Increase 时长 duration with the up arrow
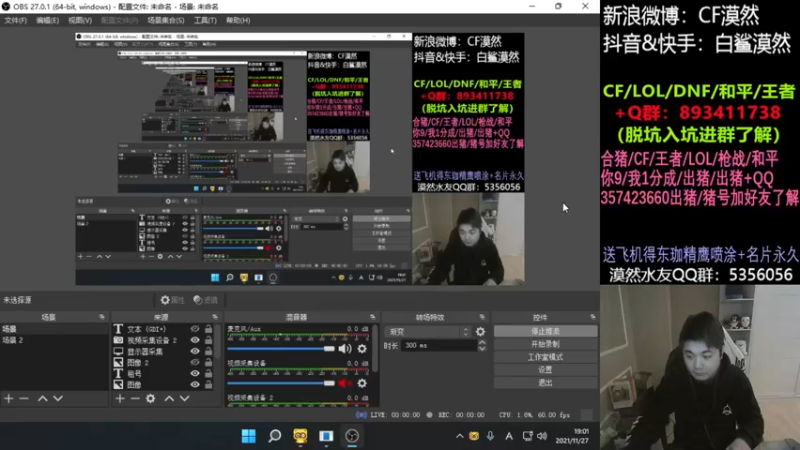800x450 pixels. tap(482, 342)
